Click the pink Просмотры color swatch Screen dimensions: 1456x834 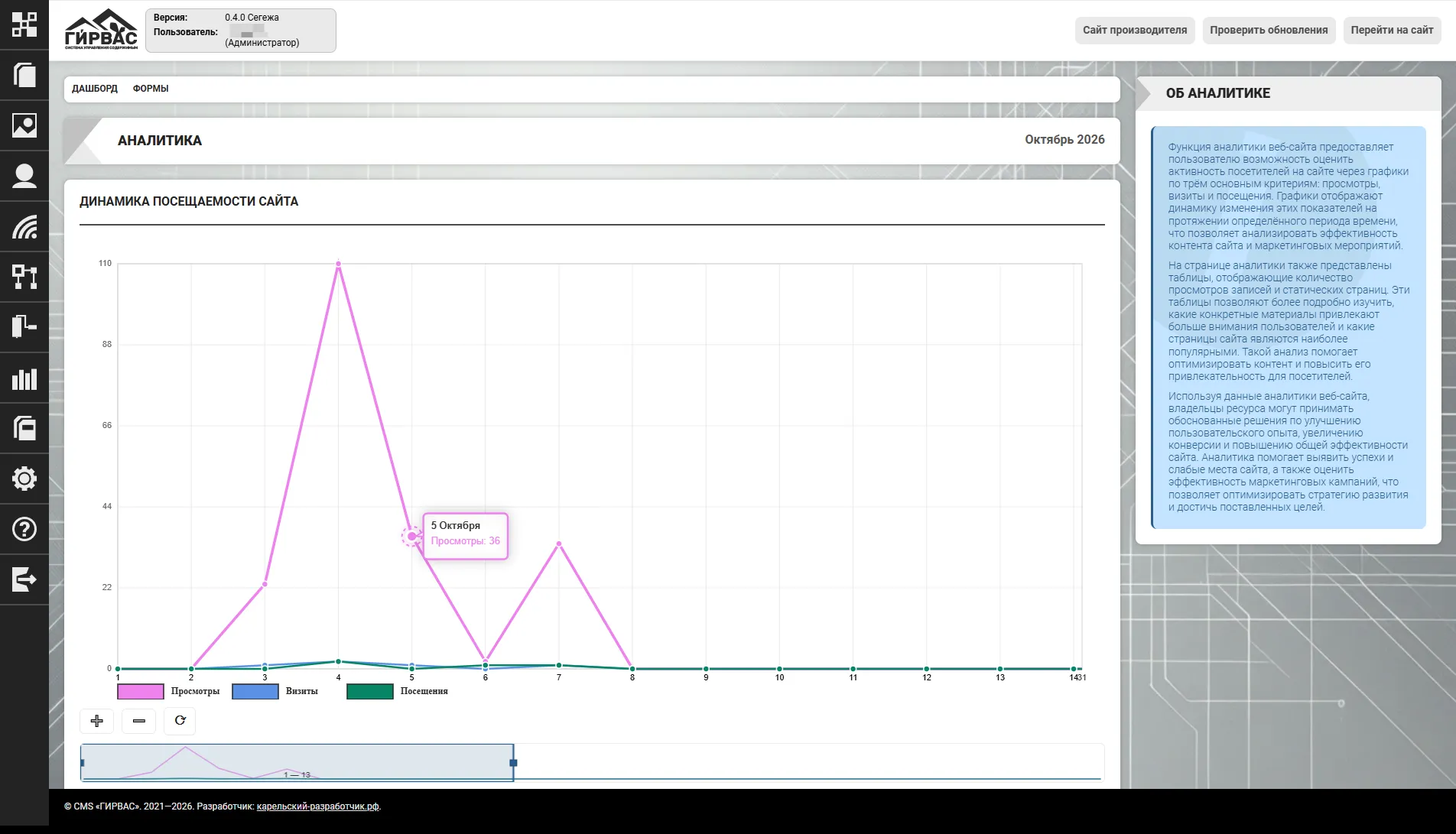pyautogui.click(x=141, y=691)
